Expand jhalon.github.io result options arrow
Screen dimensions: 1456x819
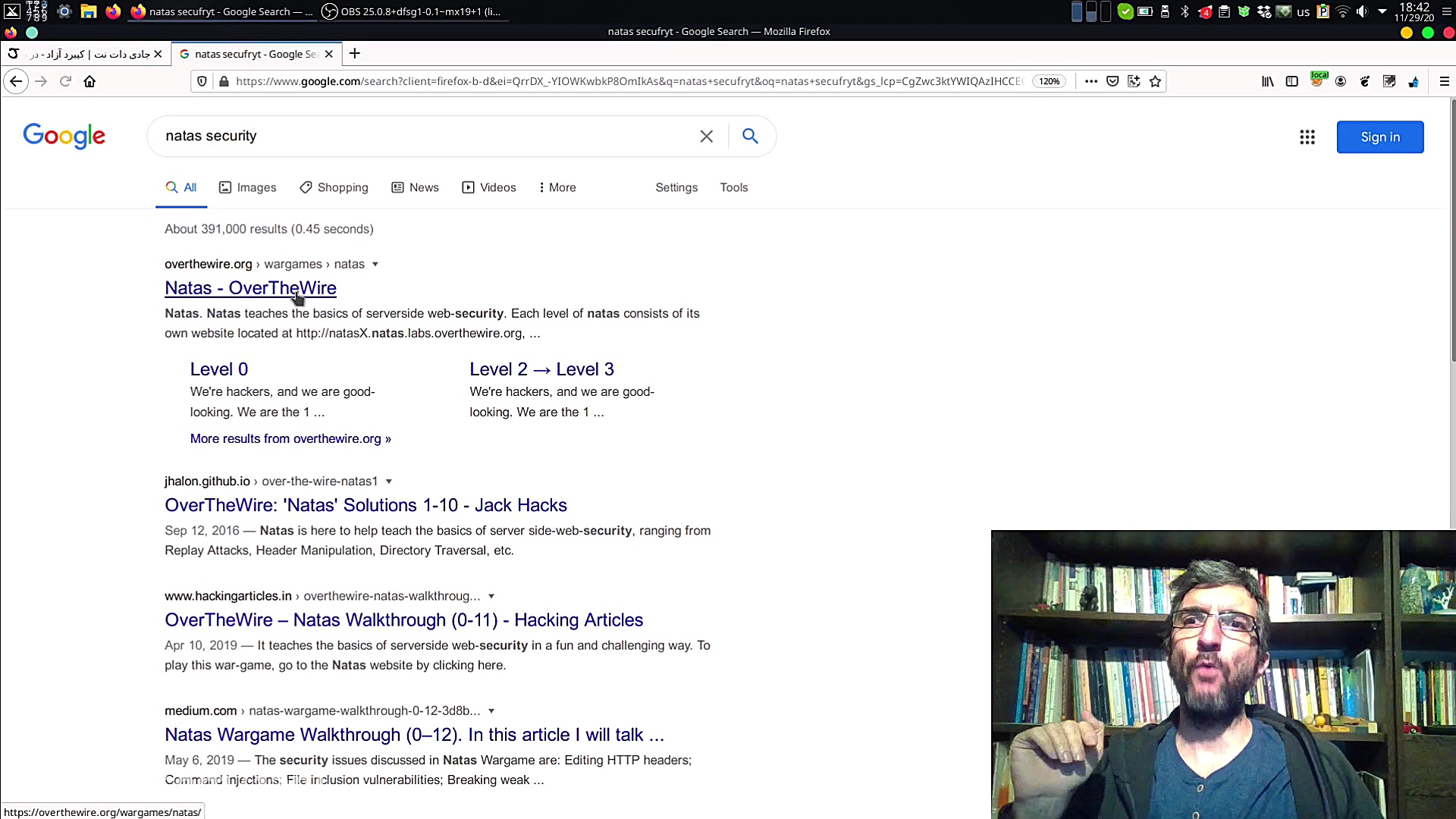pos(389,482)
